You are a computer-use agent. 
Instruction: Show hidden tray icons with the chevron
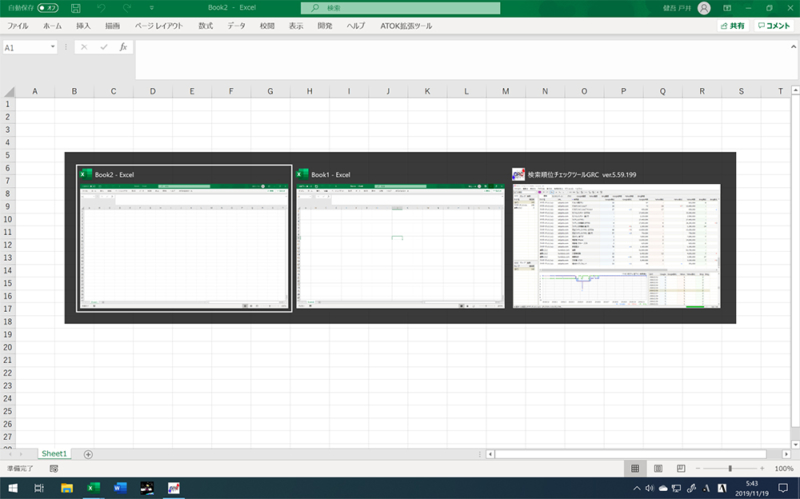coord(636,488)
